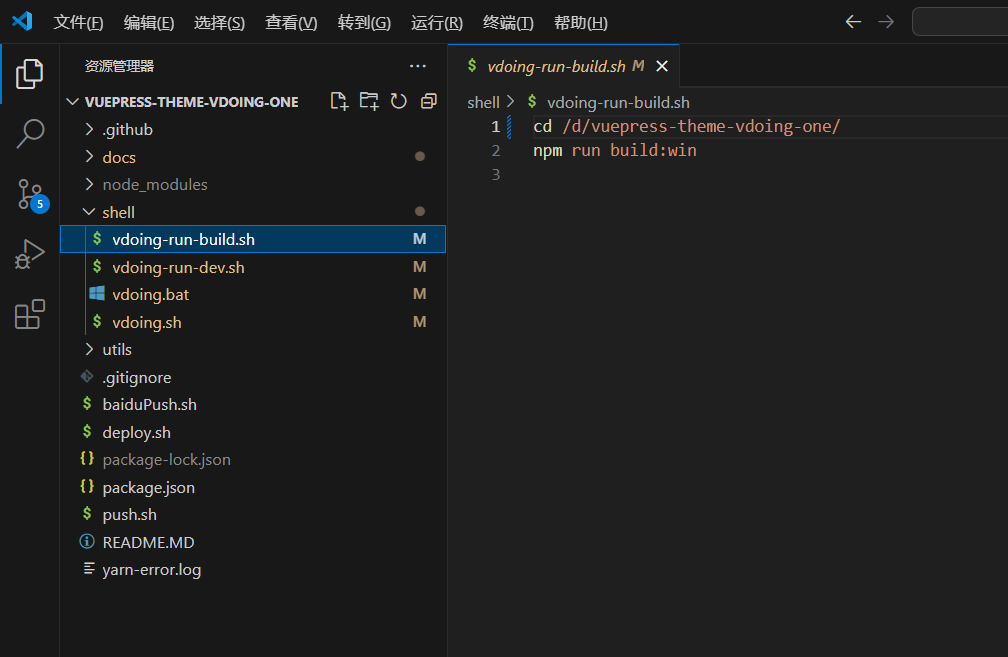Click the modified dot beside docs folder
This screenshot has width=1008, height=657.
pyautogui.click(x=420, y=156)
